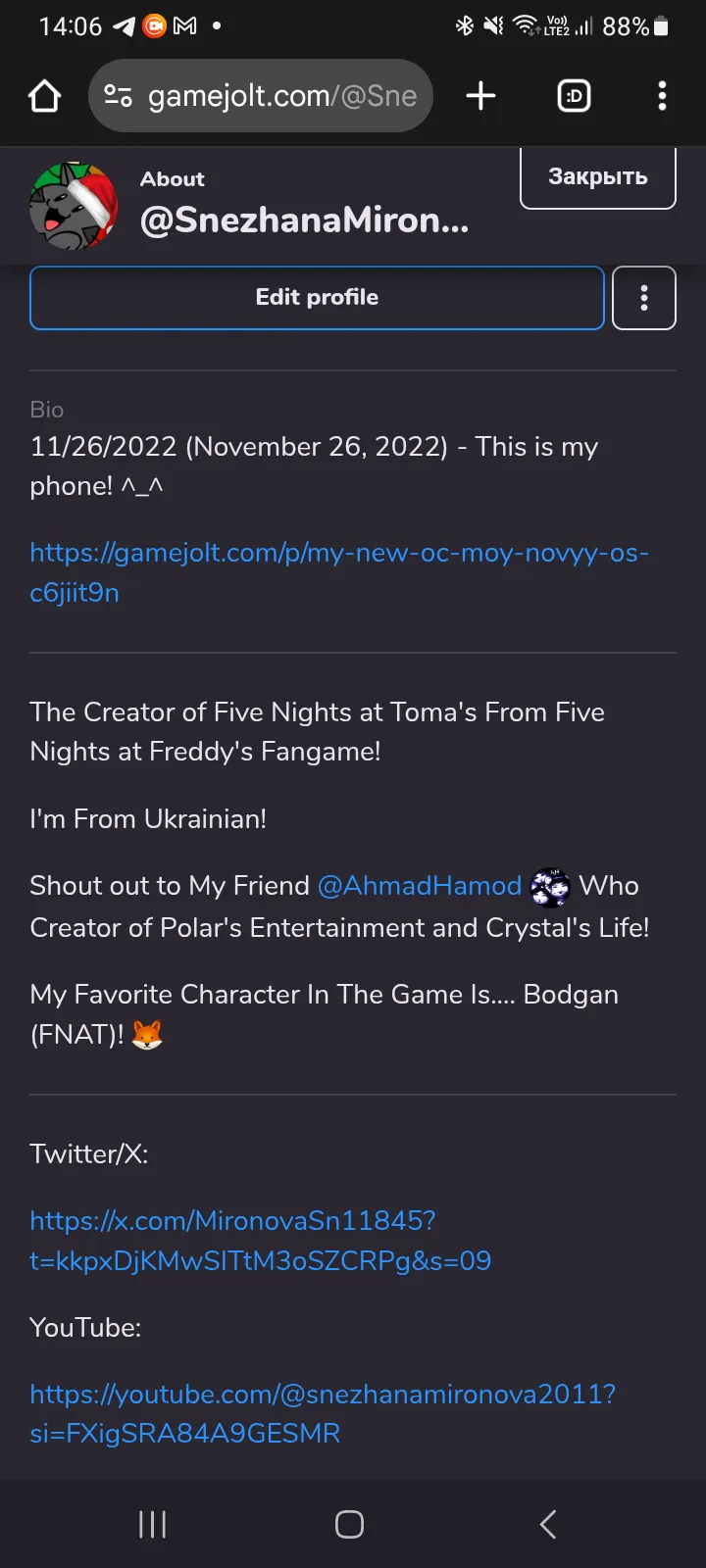Open a new tab with plus icon

(x=480, y=96)
